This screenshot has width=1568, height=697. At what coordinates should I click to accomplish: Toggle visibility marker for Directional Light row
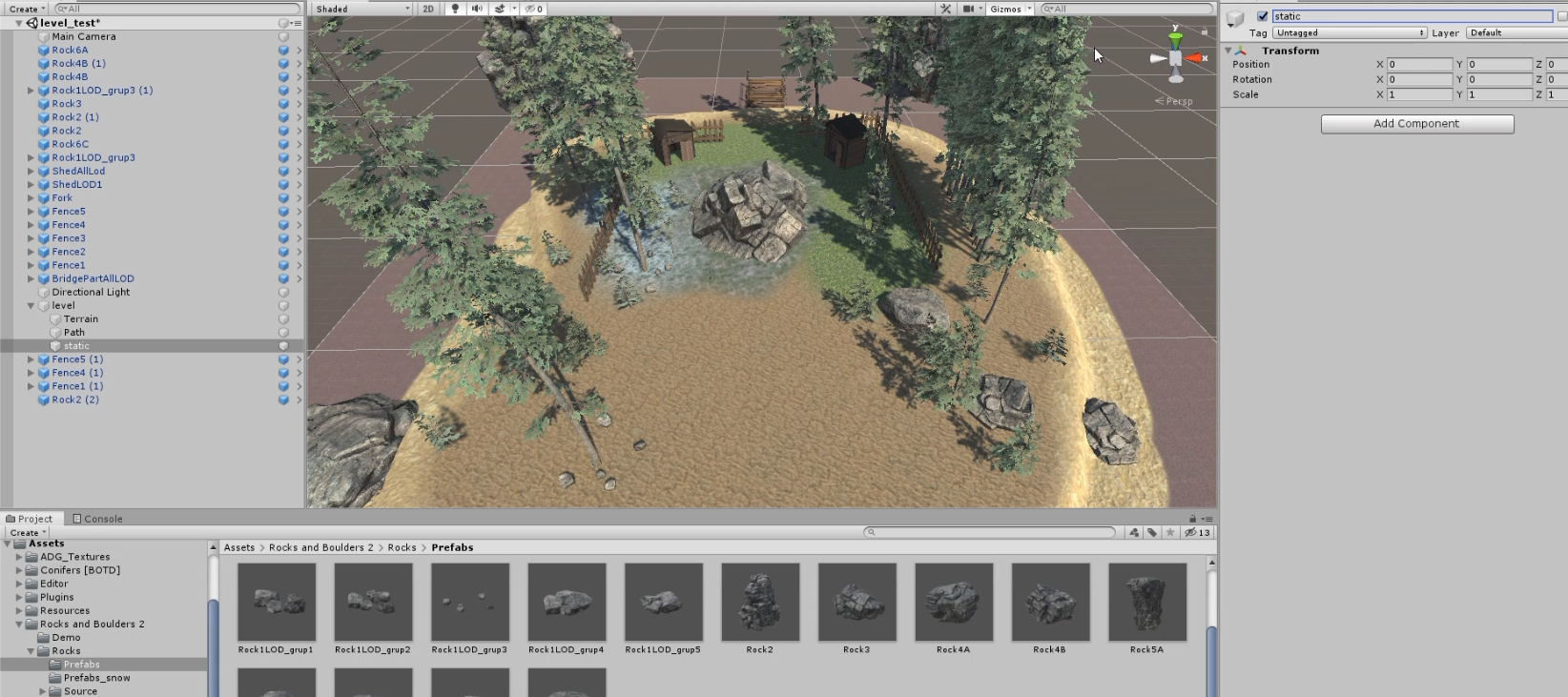[283, 293]
